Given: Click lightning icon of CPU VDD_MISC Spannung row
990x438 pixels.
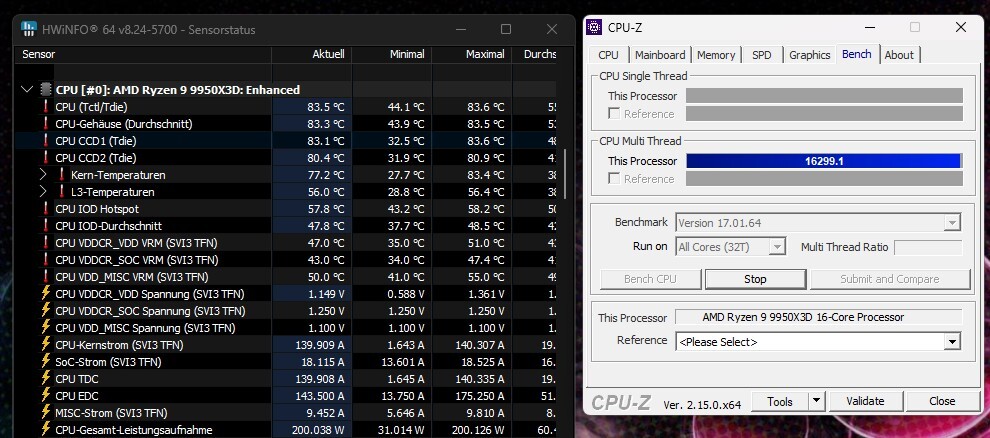Looking at the screenshot, I should 45,327.
